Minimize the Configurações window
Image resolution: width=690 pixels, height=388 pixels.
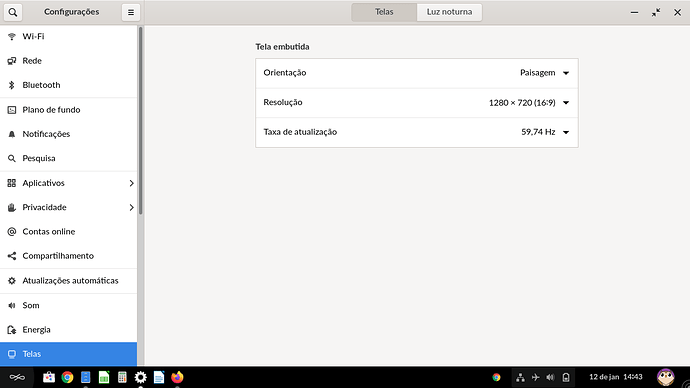coord(634,12)
